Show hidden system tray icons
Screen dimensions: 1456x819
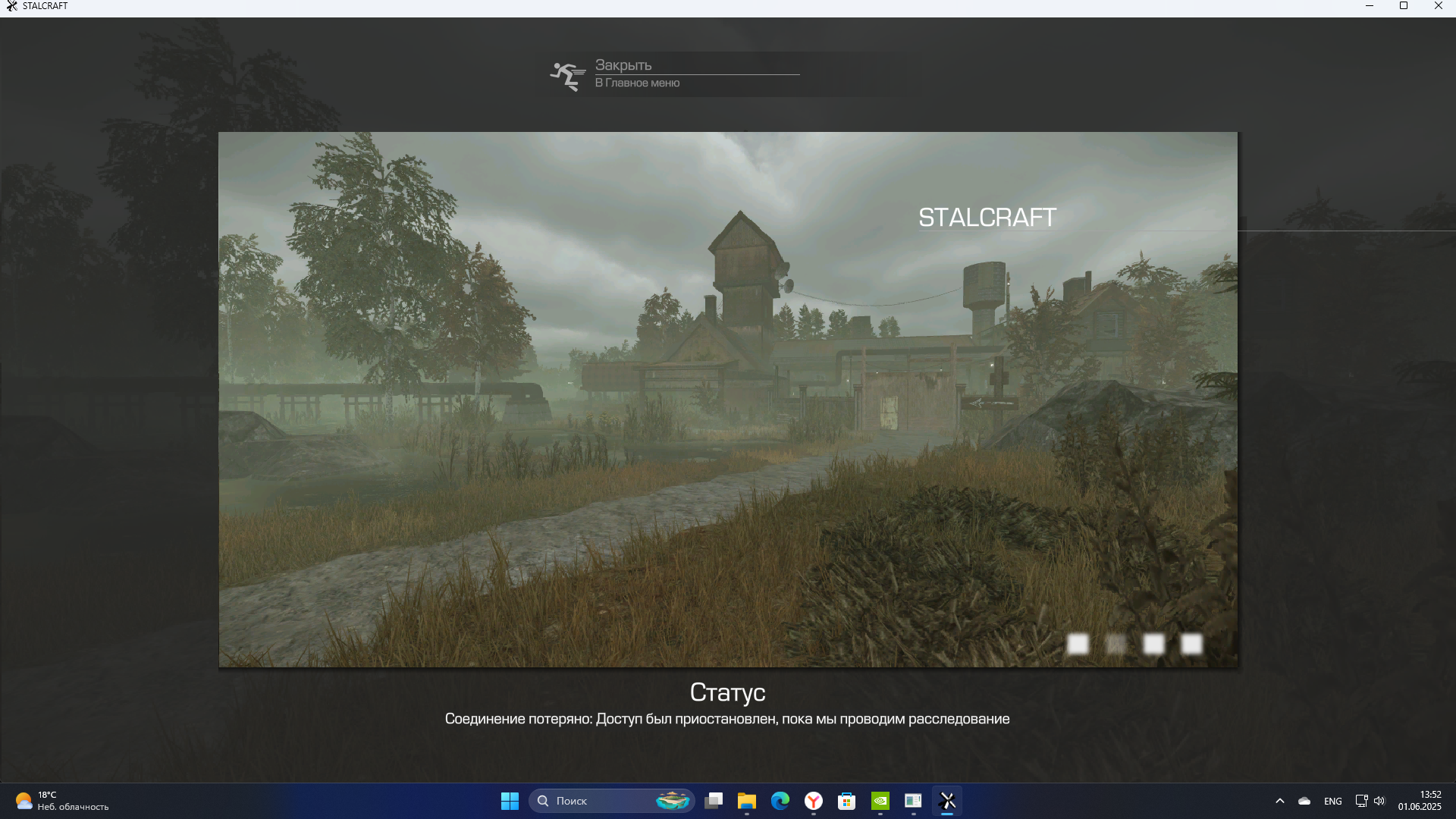coord(1280,801)
